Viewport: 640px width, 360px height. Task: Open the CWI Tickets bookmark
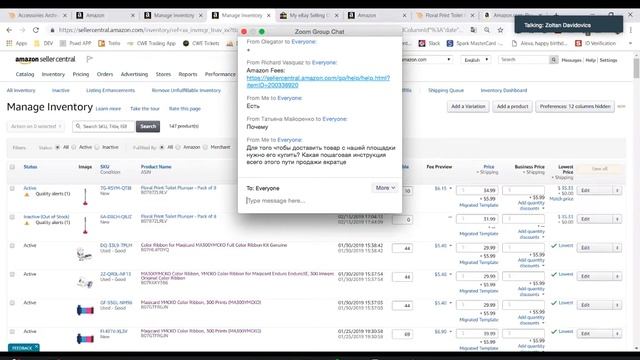pos(201,43)
